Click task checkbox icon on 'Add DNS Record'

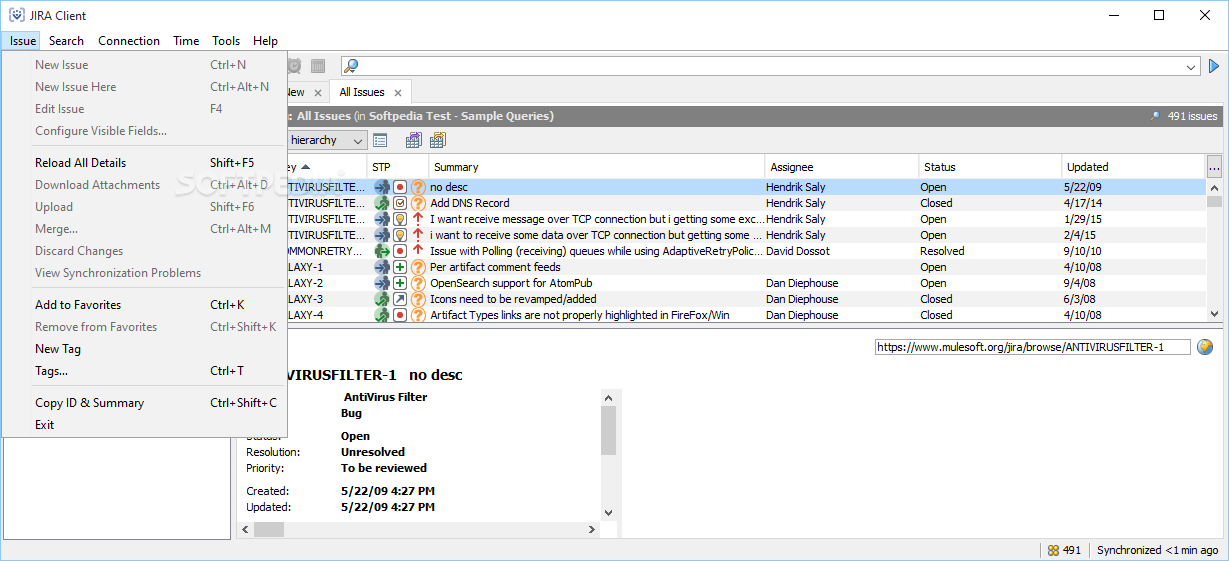(x=400, y=203)
